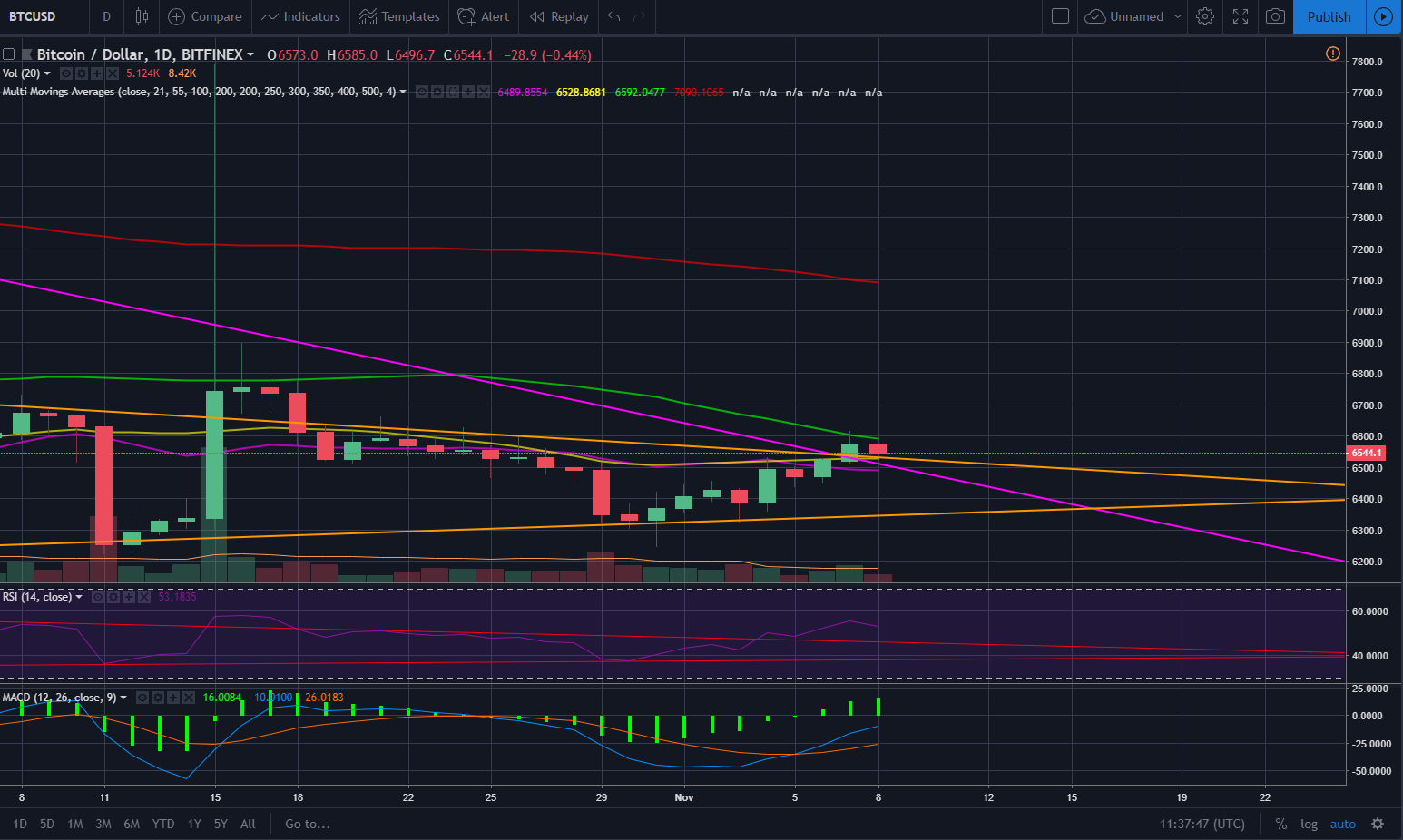1403x840 pixels.
Task: Toggle log scale mode
Action: (1309, 824)
